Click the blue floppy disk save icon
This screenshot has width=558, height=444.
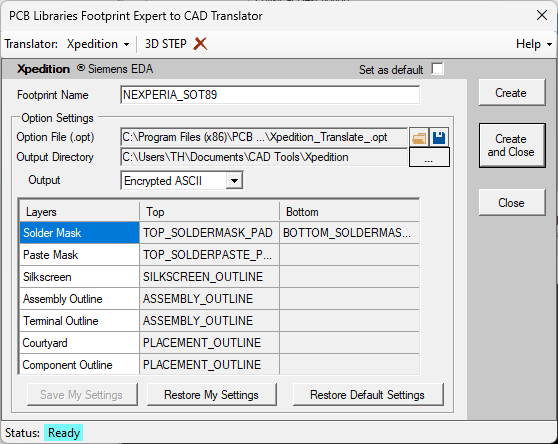pos(439,137)
